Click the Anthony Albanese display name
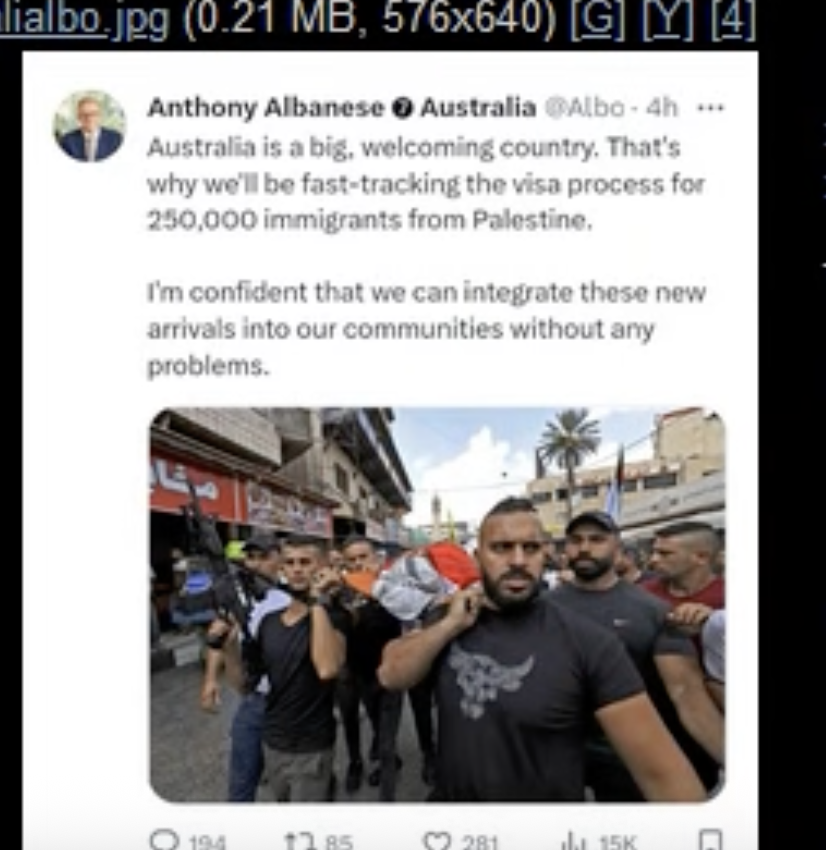The height and width of the screenshot is (850, 826). point(266,108)
